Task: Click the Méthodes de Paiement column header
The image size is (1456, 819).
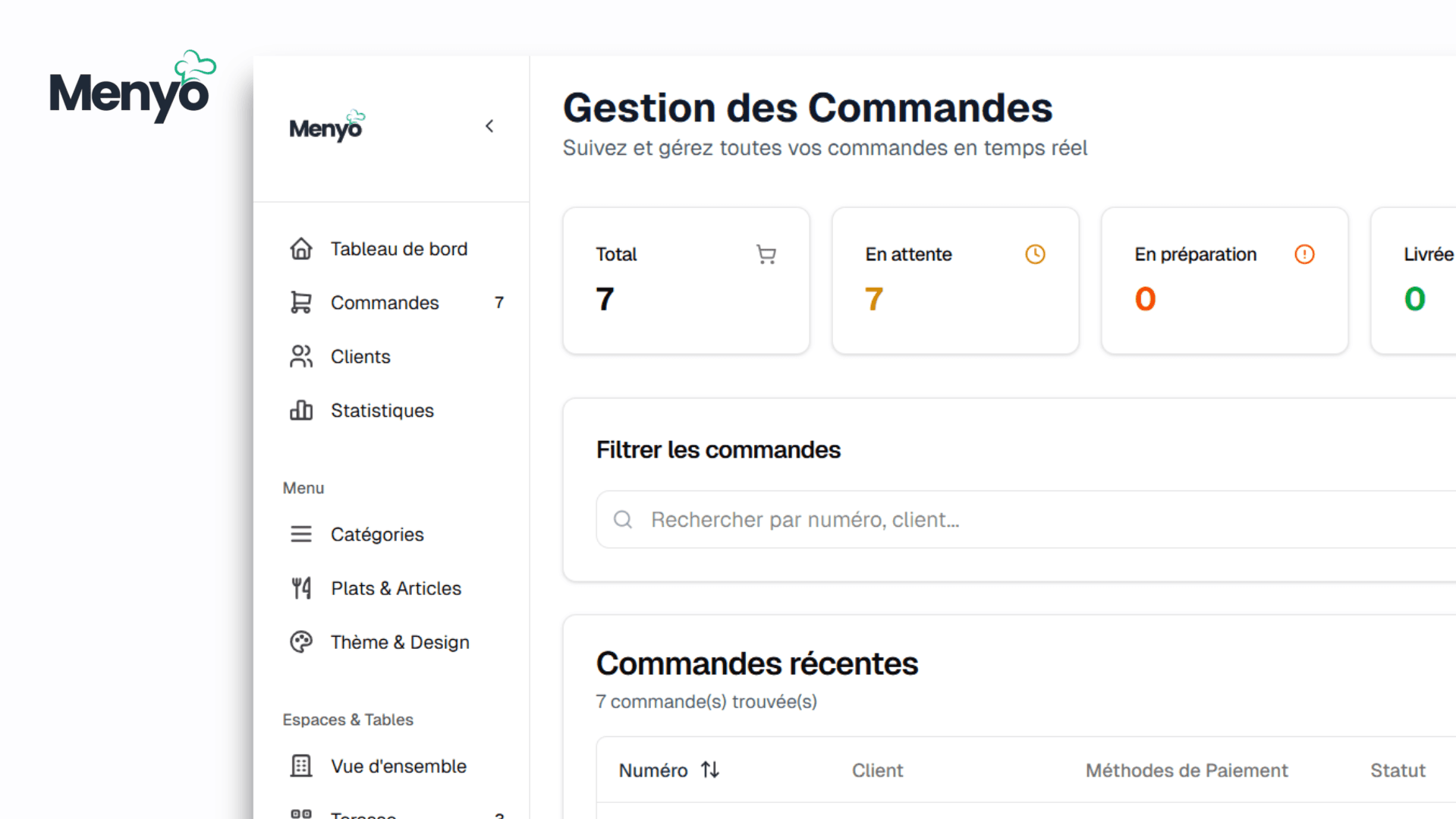Action: [1187, 770]
